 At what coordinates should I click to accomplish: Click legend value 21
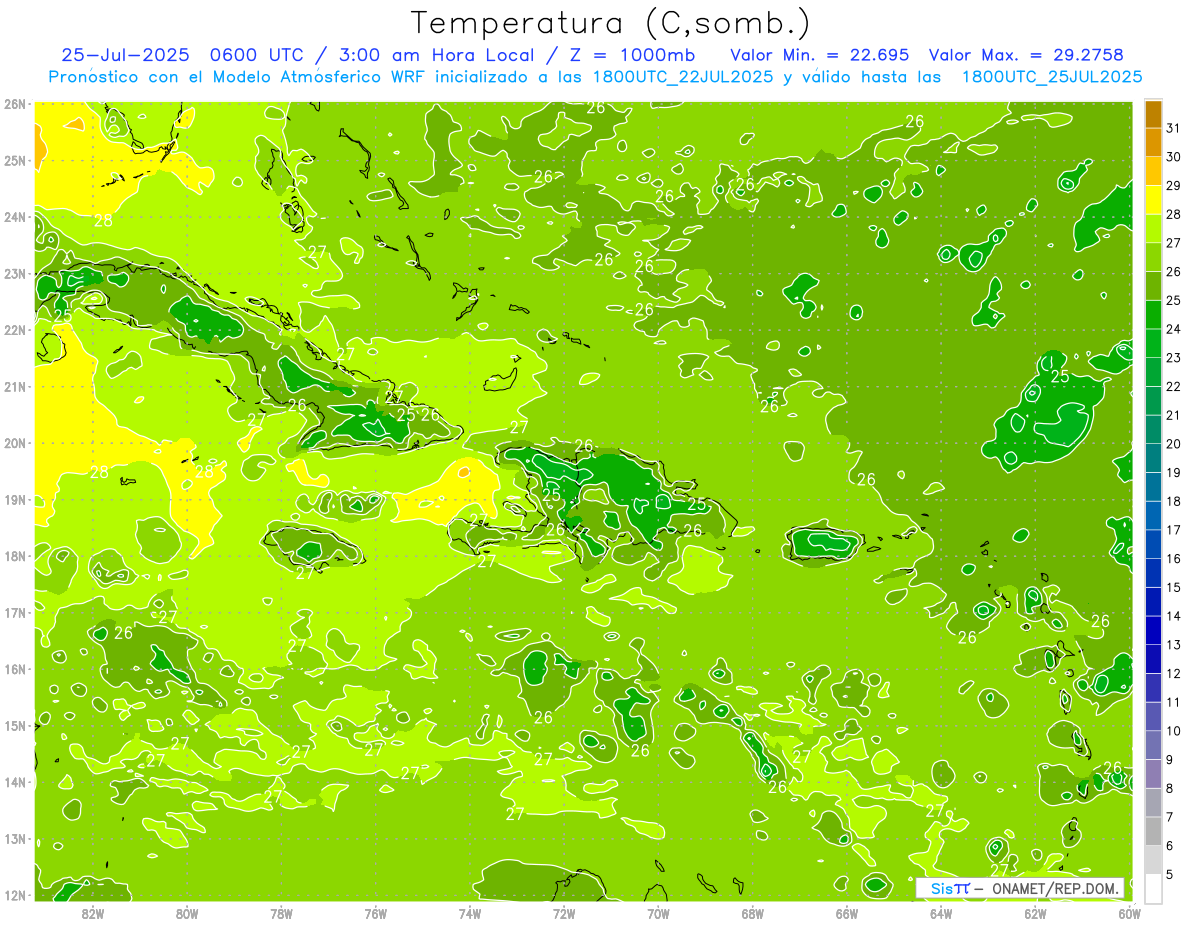point(1174,415)
